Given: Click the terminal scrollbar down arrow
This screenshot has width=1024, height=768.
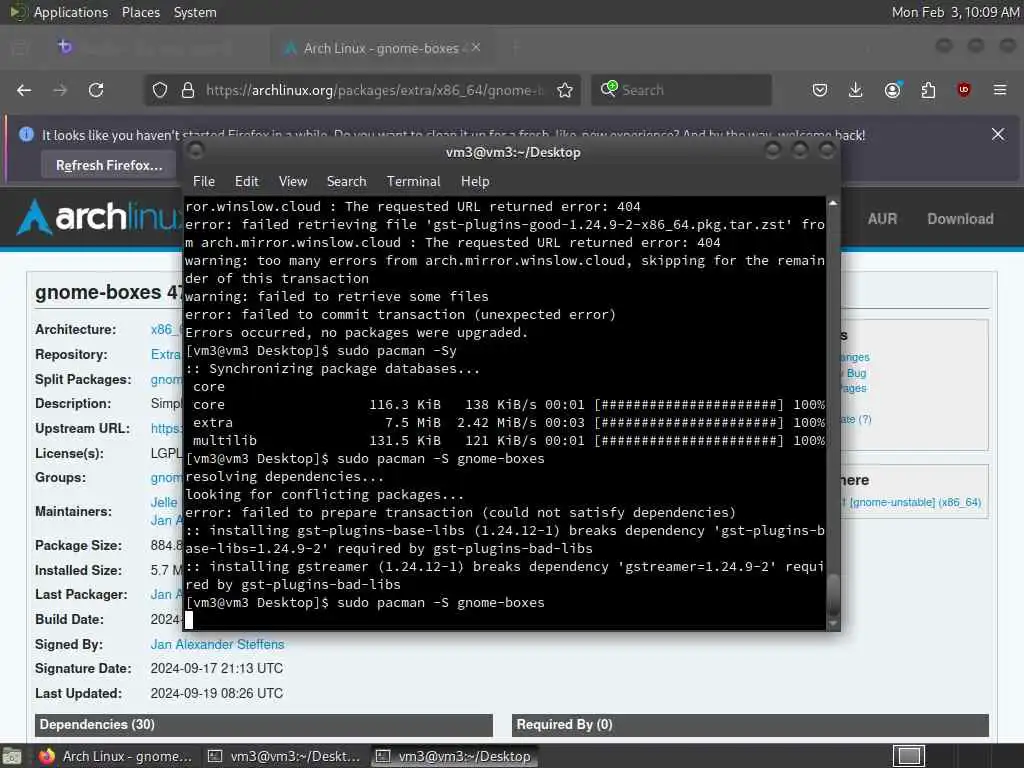Looking at the screenshot, I should point(833,624).
